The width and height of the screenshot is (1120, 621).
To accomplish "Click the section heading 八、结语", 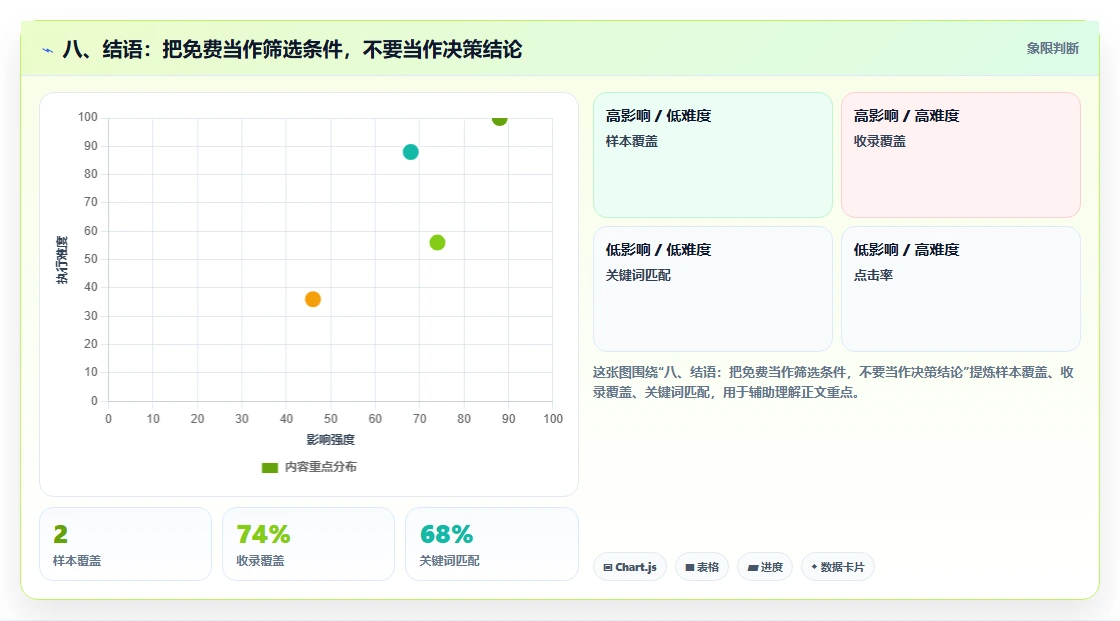I will click(x=292, y=49).
